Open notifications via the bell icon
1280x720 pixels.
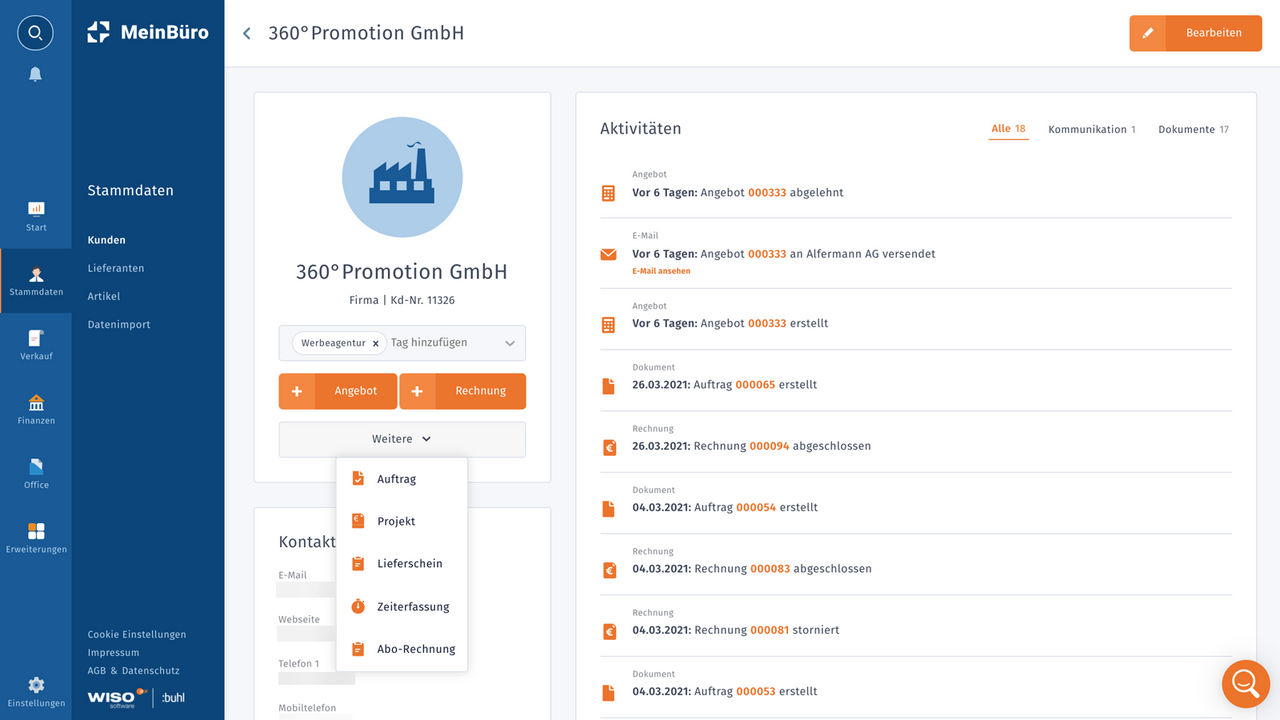35,73
